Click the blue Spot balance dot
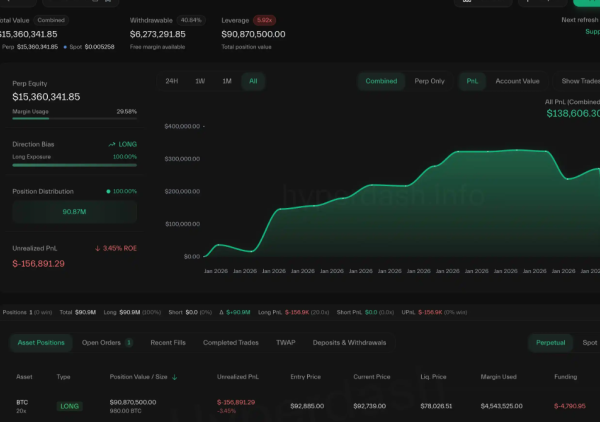Image resolution: width=600 pixels, height=422 pixels. (66, 46)
